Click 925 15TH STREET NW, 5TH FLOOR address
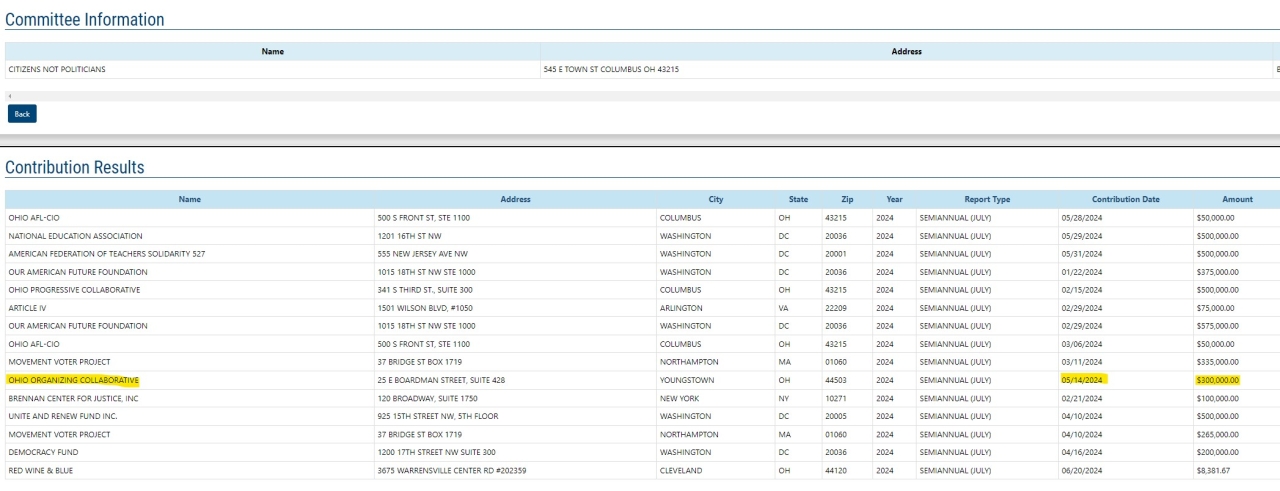The width and height of the screenshot is (1280, 491). pos(437,416)
